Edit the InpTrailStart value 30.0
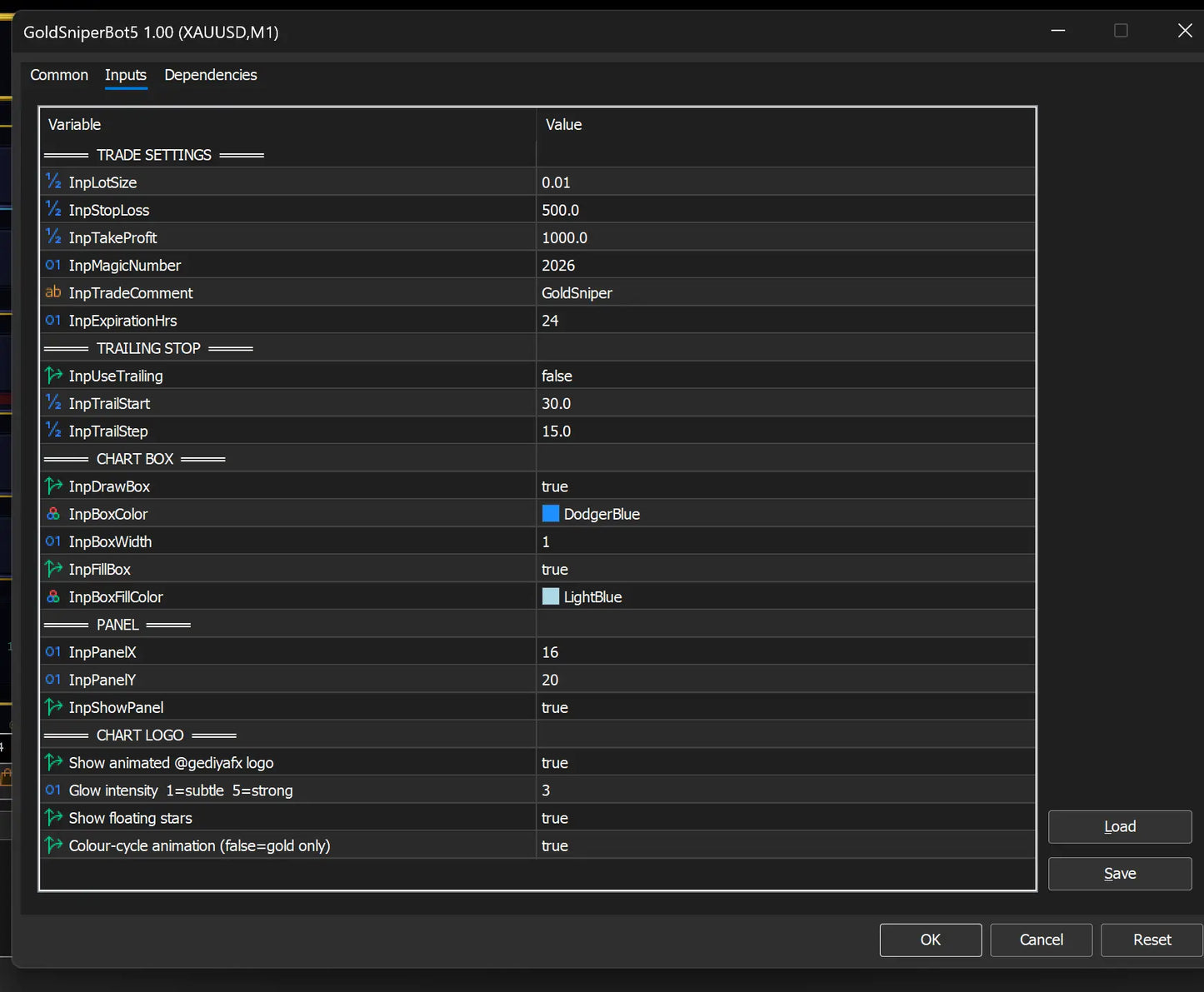Screen dimensions: 1204x992 (x=786, y=403)
